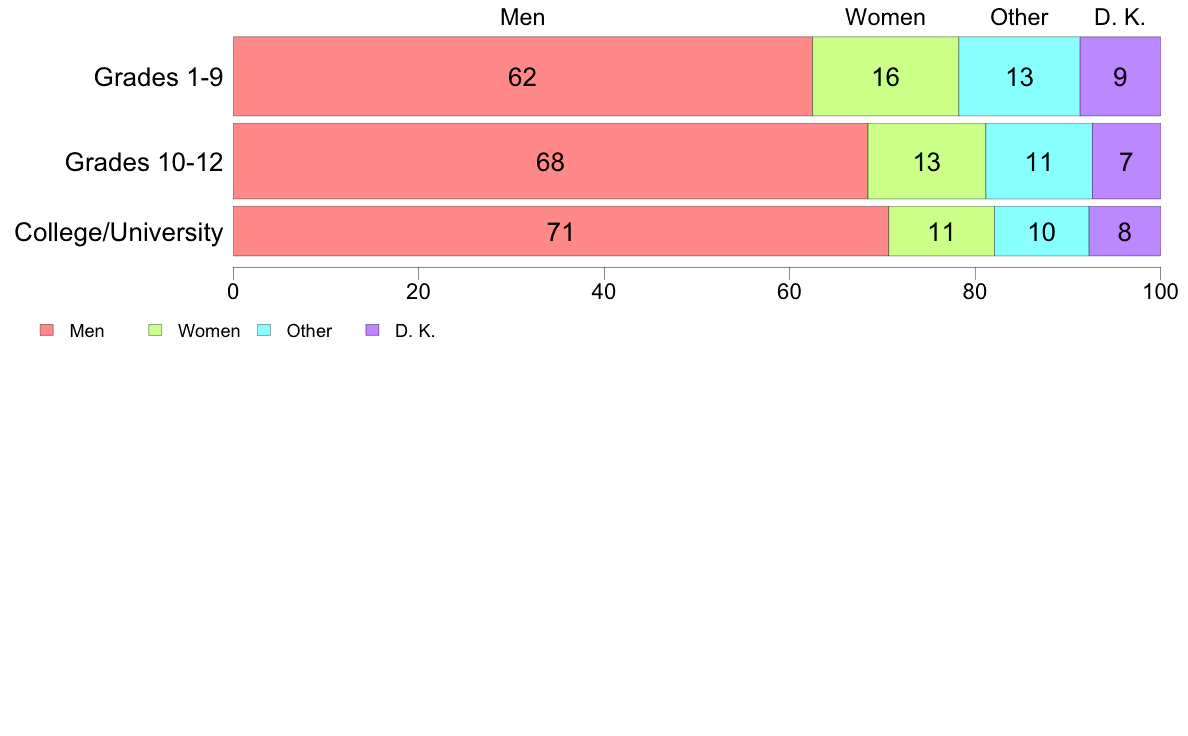This screenshot has width=1188, height=736.
Task: Select the Women segment labeled 16
Action: coord(886,76)
